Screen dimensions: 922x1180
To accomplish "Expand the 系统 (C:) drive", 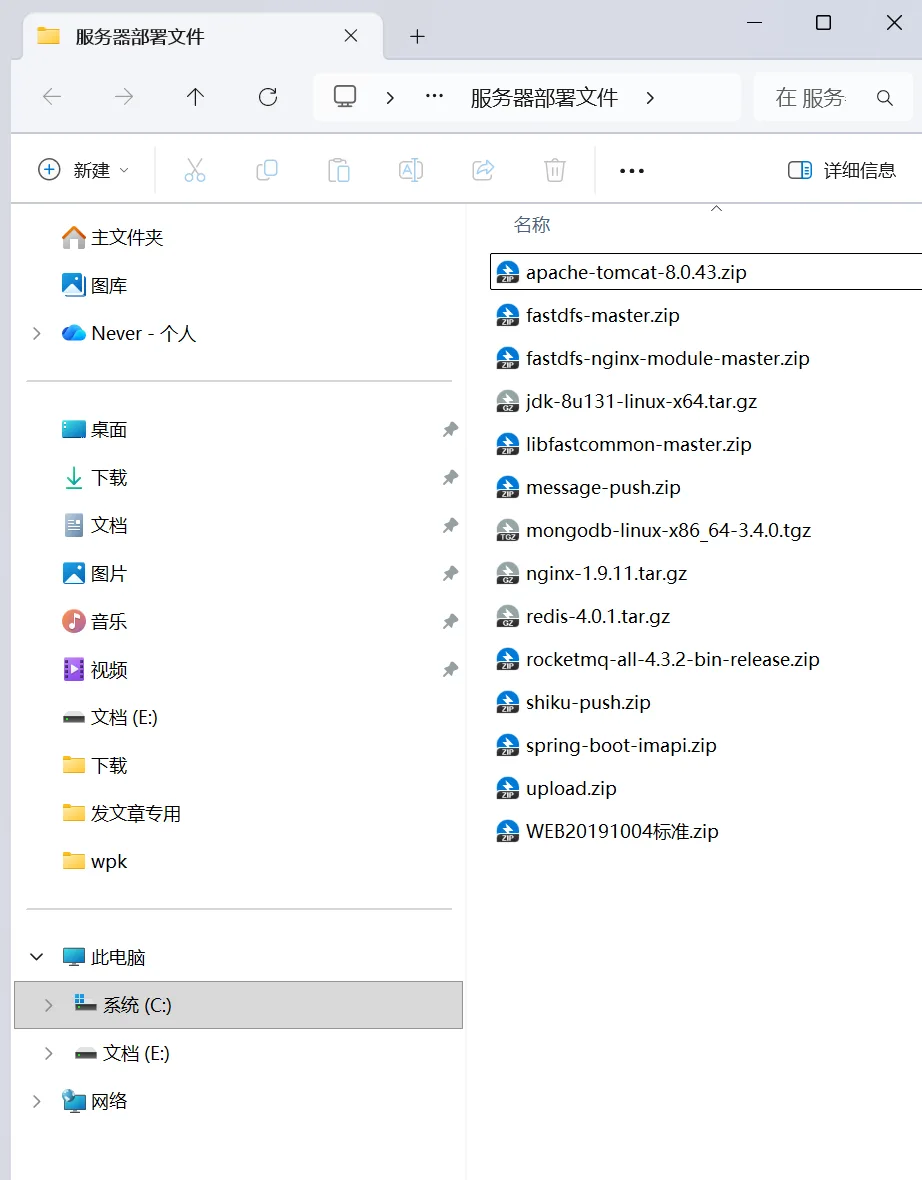I will (x=48, y=1005).
